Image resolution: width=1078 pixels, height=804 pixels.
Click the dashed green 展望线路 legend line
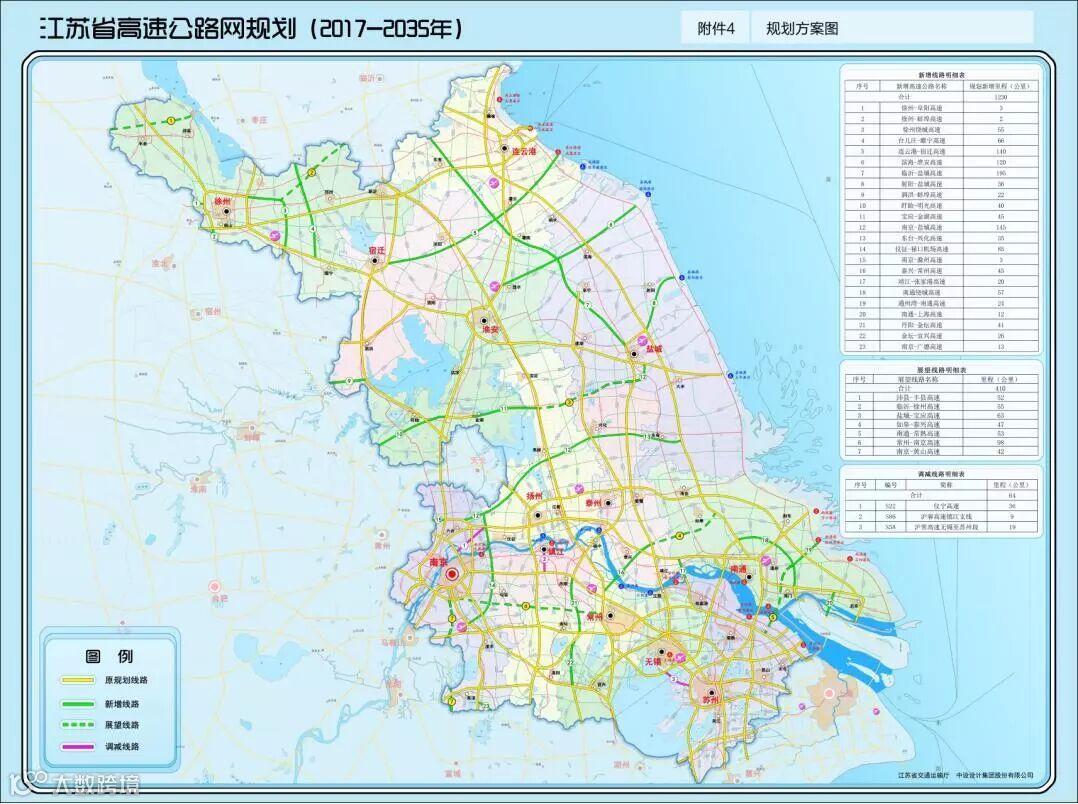(77, 725)
